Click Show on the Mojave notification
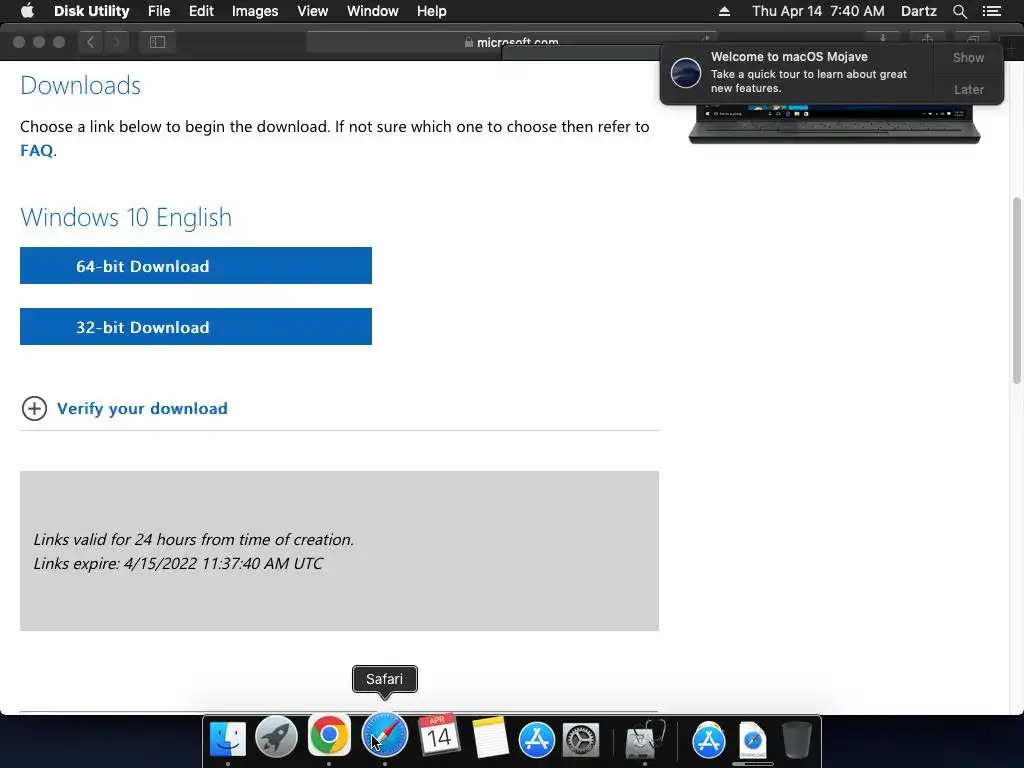This screenshot has width=1024, height=768. pyautogui.click(x=968, y=57)
